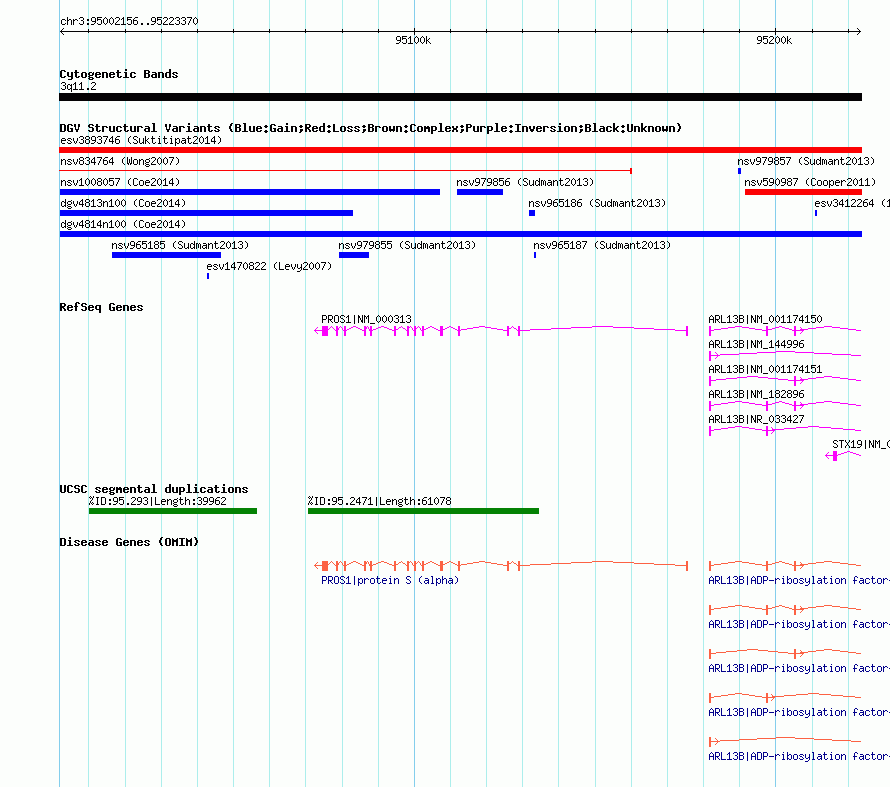This screenshot has width=890, height=787.
Task: Click the esv3893746 (Suktitipat2014) red loss bar
Action: pyautogui.click(x=460, y=150)
